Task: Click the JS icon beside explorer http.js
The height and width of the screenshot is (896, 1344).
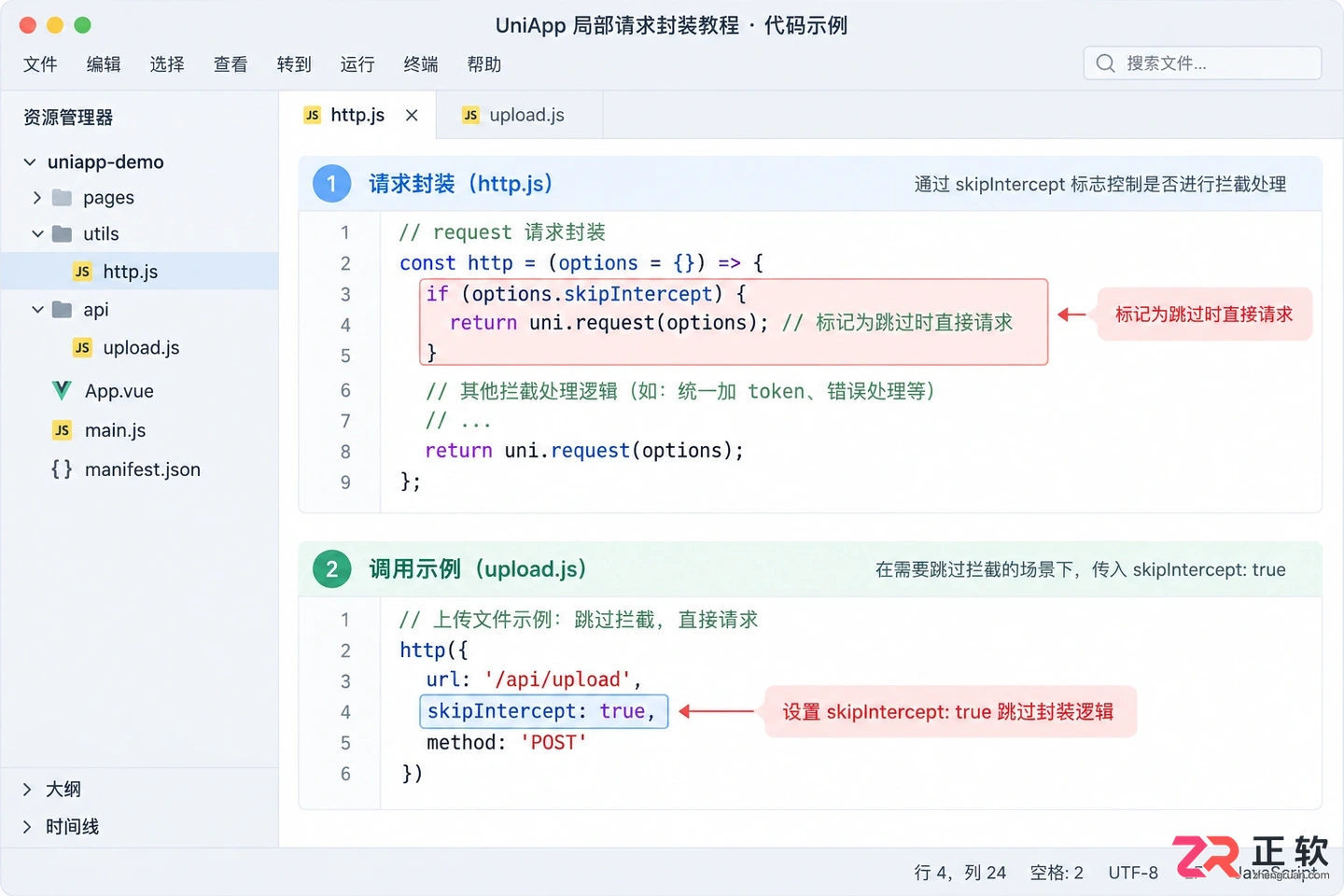Action: click(82, 272)
